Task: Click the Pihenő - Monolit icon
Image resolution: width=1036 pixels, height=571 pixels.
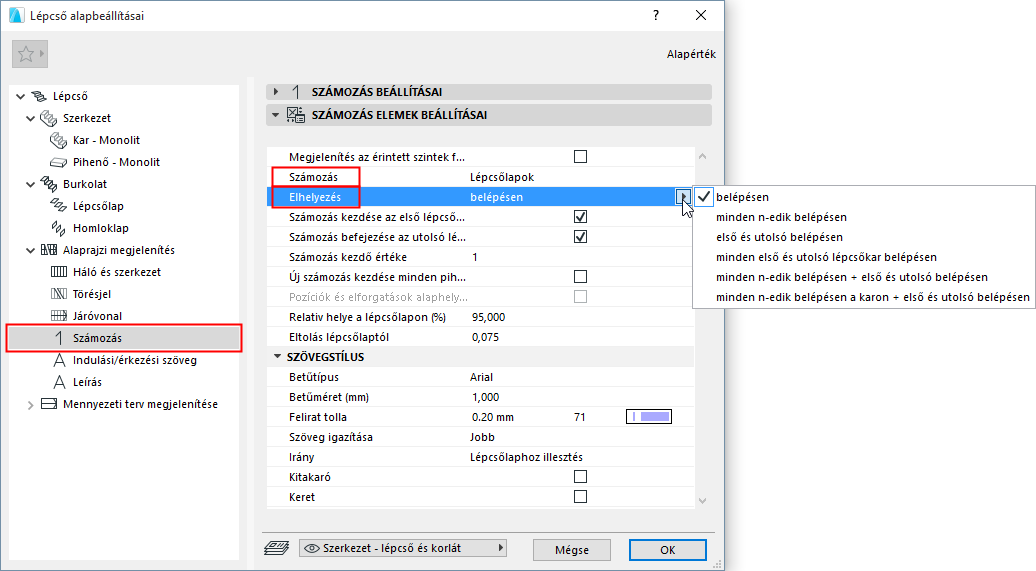Action: click(59, 162)
